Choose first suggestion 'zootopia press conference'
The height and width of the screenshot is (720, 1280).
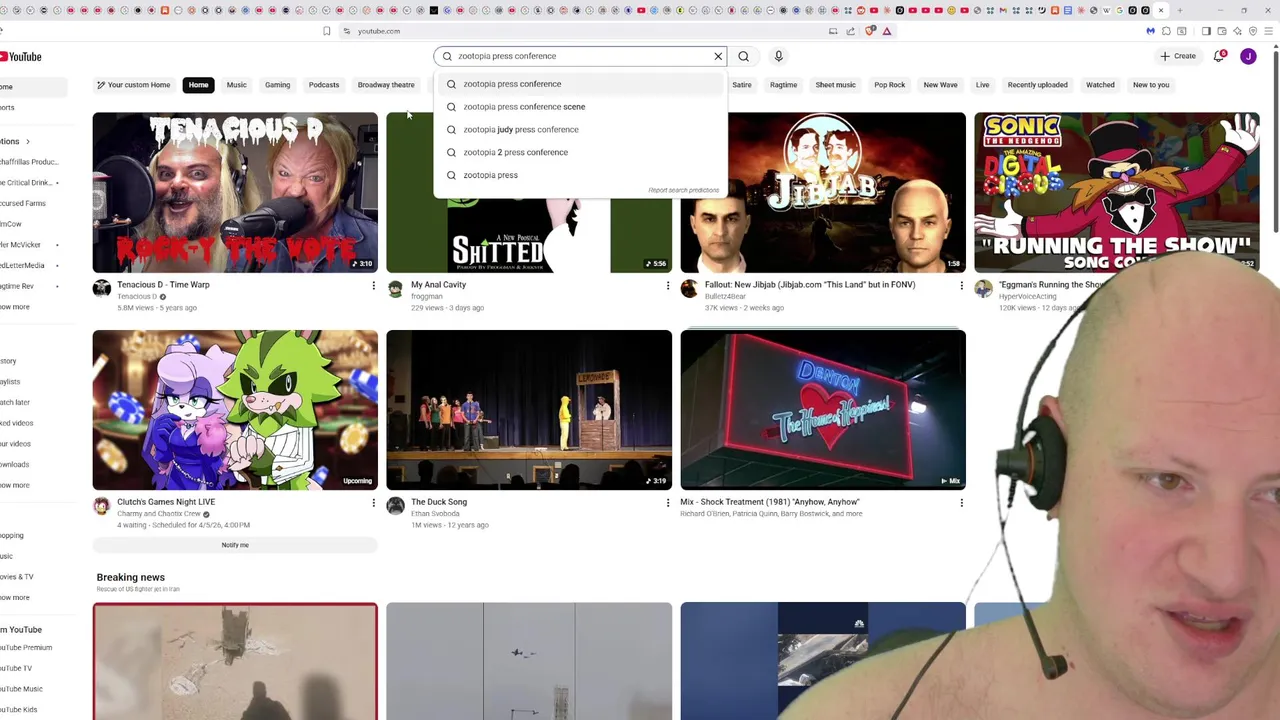580,84
